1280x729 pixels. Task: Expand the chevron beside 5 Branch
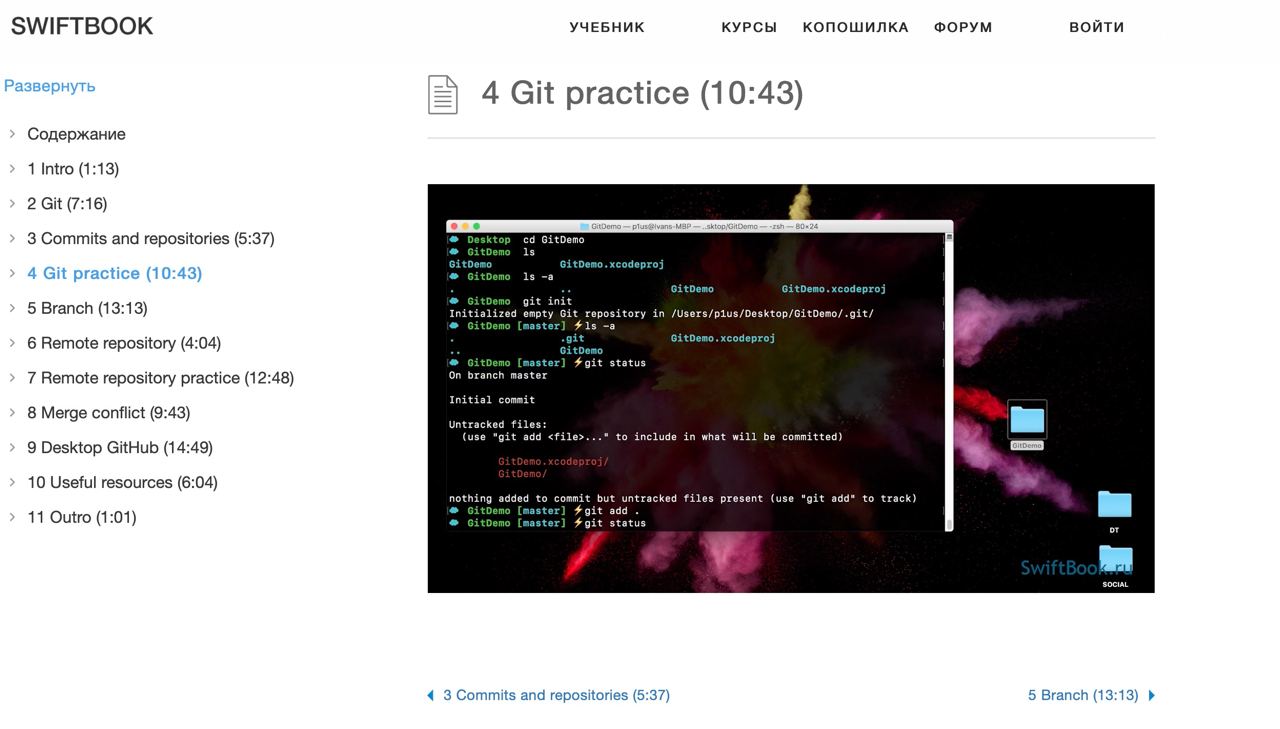pos(12,308)
